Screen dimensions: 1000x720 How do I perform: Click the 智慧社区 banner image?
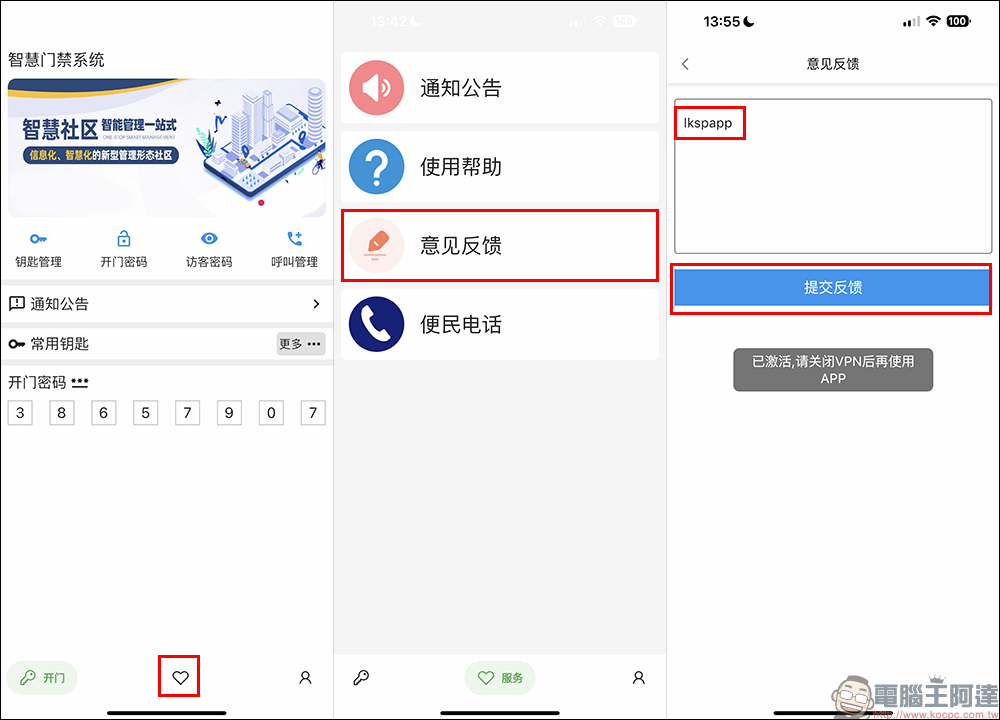click(x=166, y=148)
